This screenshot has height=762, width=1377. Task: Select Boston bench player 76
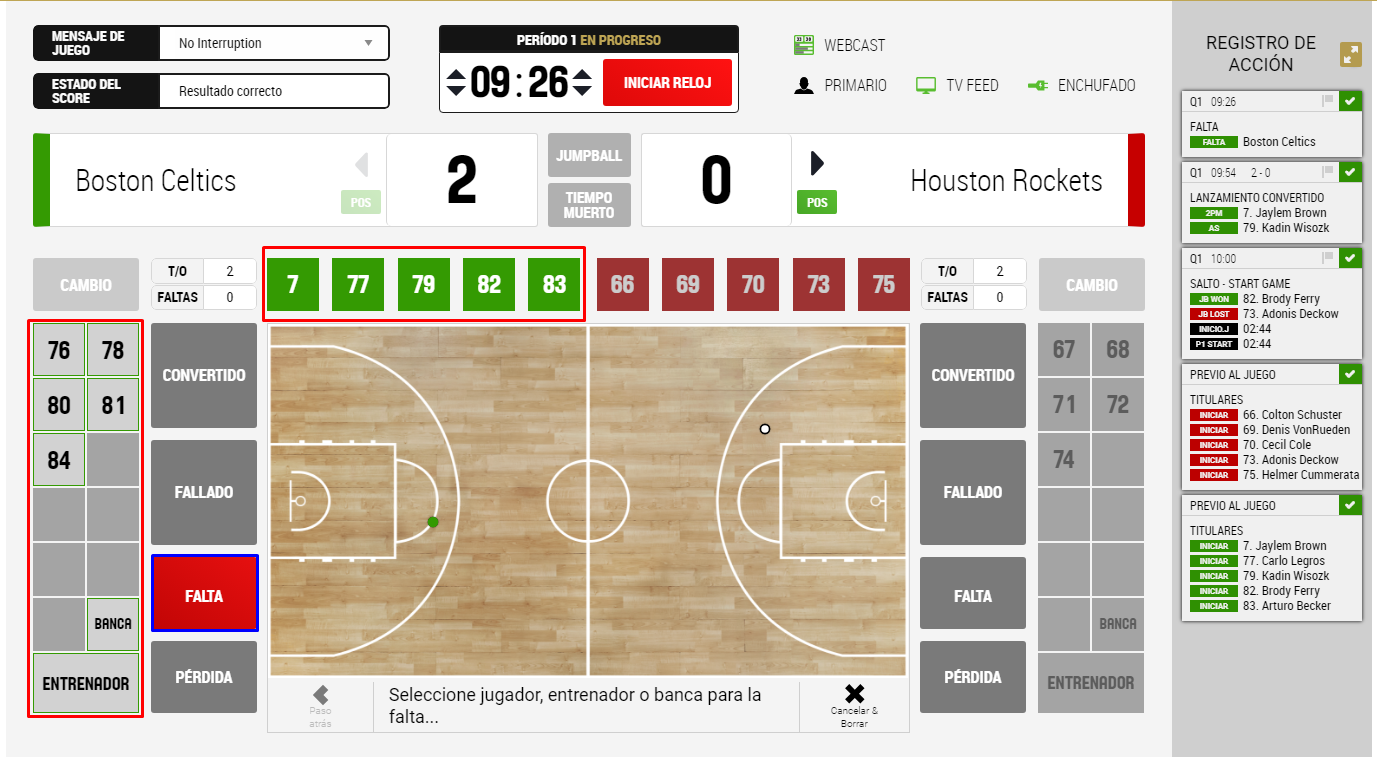point(59,350)
